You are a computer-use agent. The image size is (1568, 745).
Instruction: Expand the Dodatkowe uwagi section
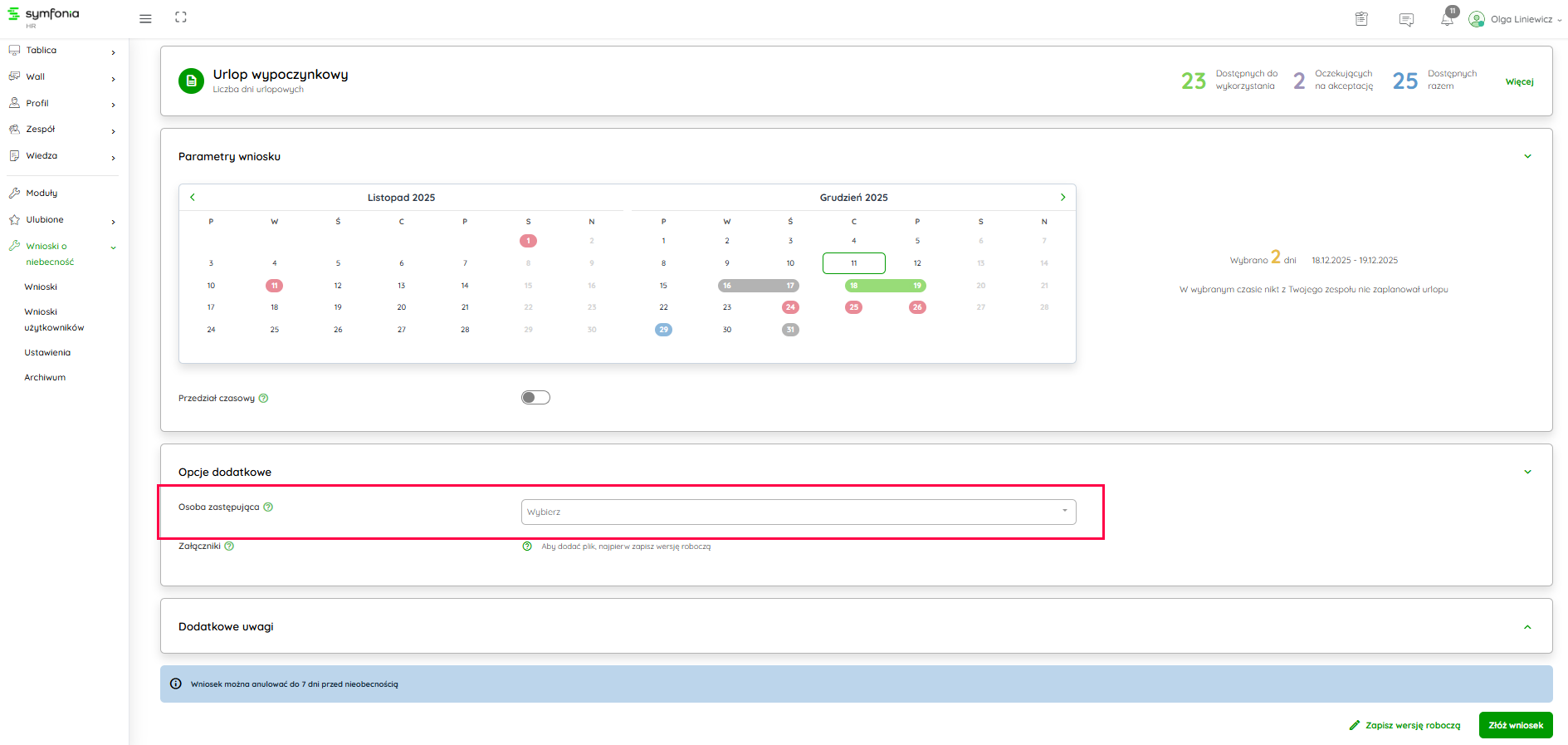click(x=1527, y=627)
